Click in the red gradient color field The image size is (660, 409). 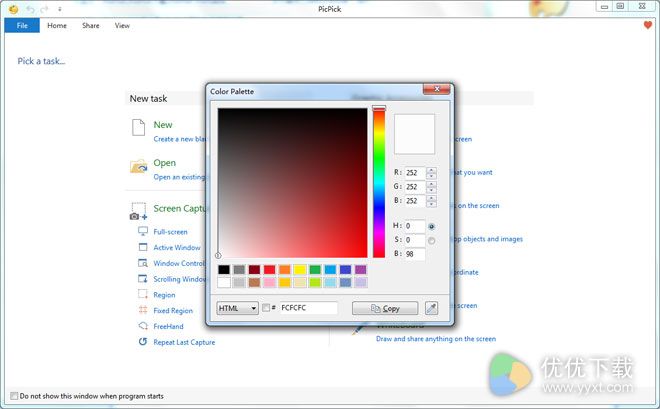point(293,183)
